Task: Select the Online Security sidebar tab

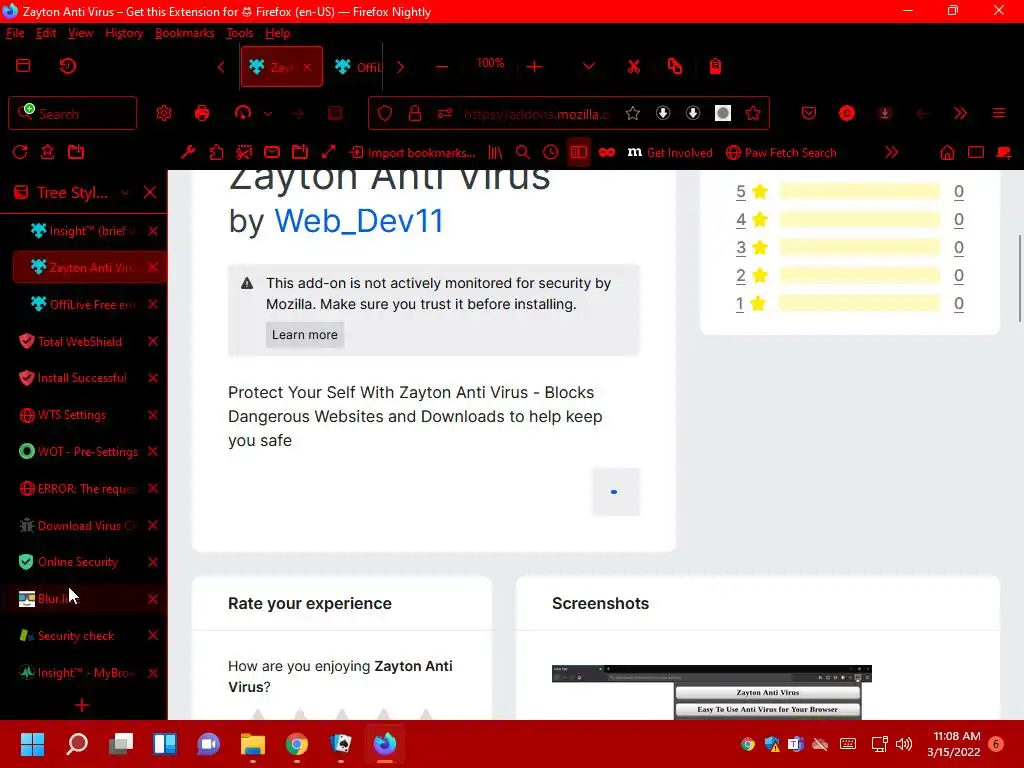Action: 80,562
